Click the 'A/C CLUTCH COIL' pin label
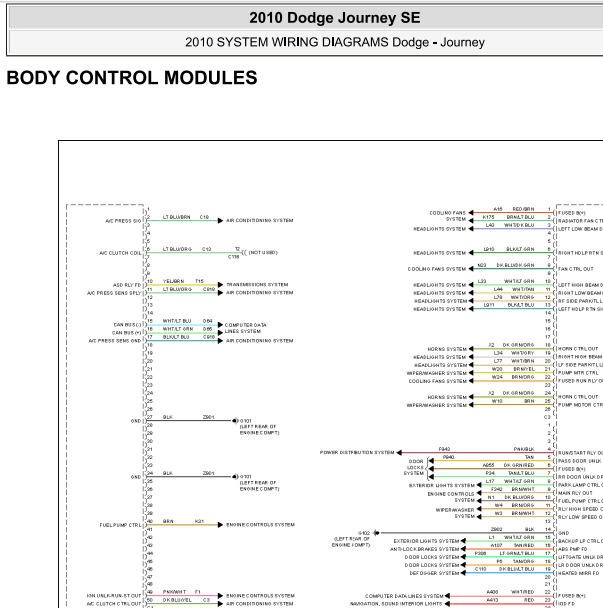Viewport: 603px width, 608px height. (120, 253)
